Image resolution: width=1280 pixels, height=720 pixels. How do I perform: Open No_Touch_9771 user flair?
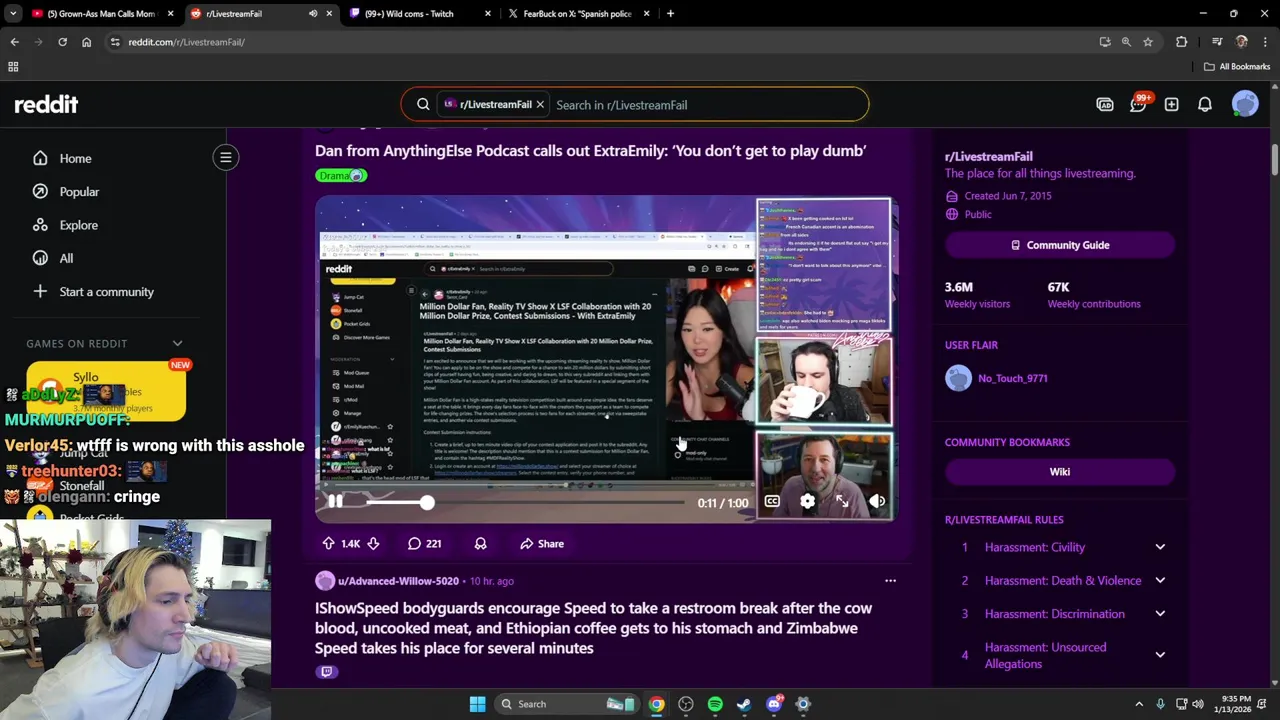(x=997, y=378)
